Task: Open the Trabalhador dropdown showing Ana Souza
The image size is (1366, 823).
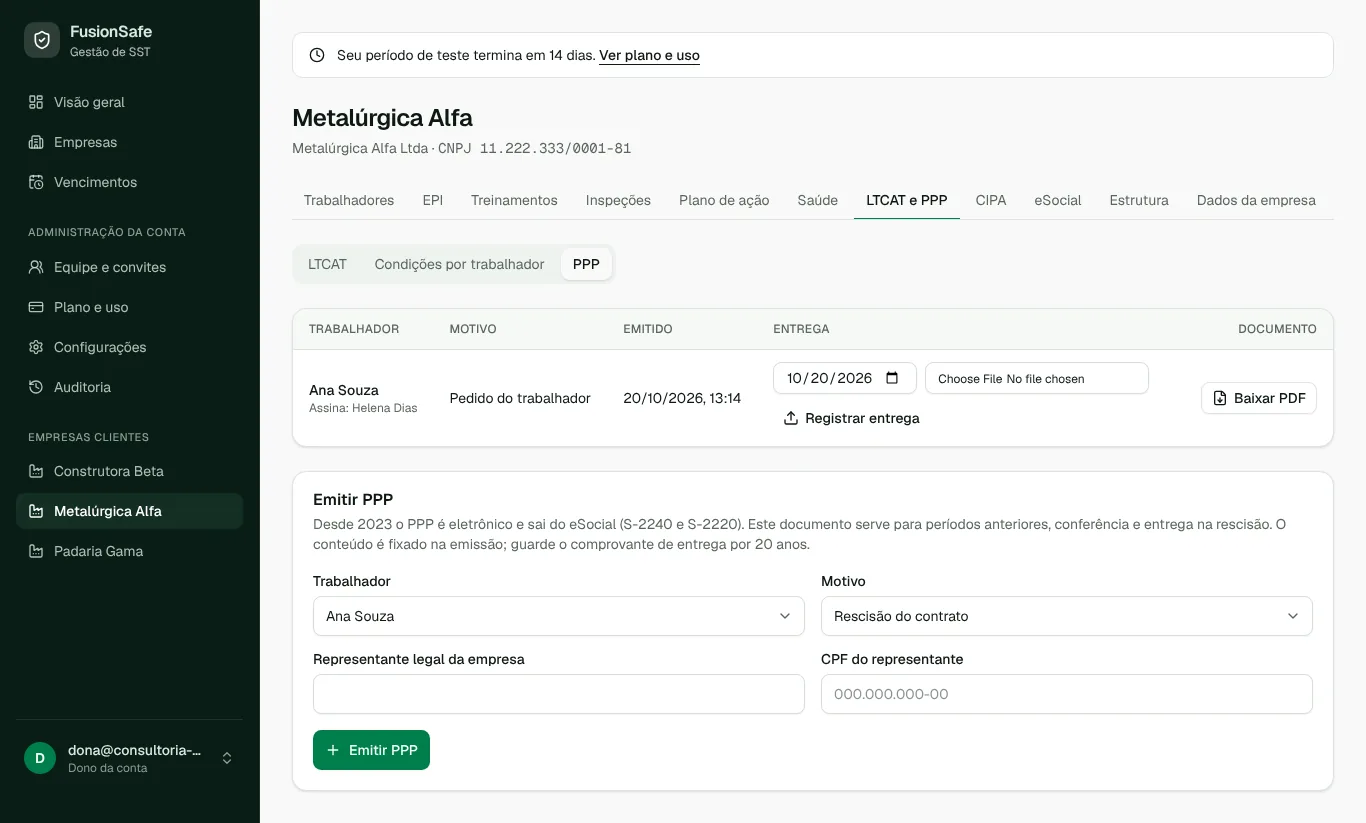Action: coord(558,616)
